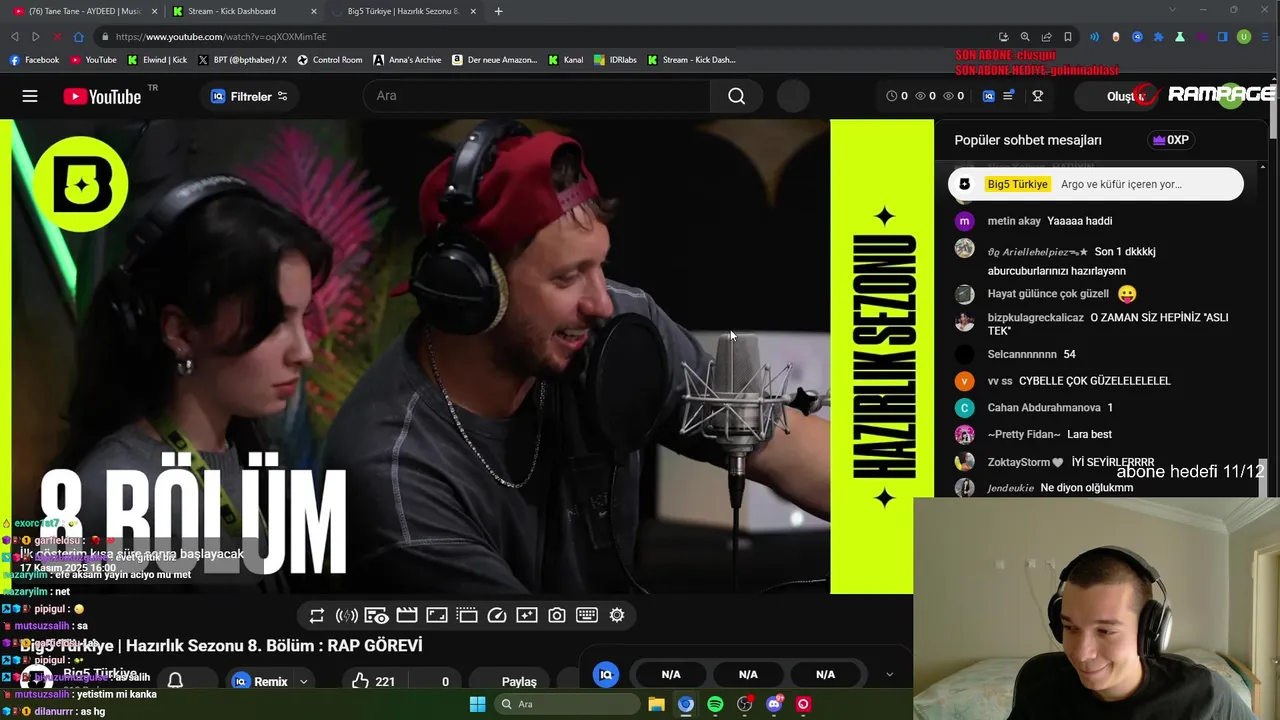Open the Filtreler filter panel

pos(249,96)
